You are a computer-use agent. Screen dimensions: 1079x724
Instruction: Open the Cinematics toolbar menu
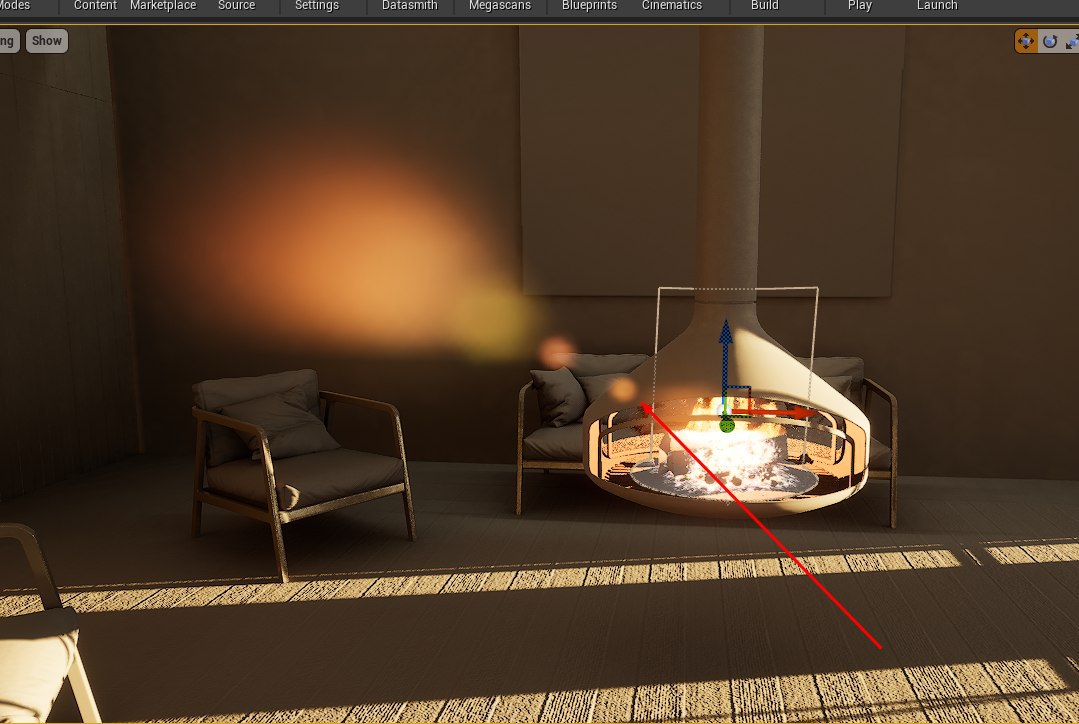[672, 6]
